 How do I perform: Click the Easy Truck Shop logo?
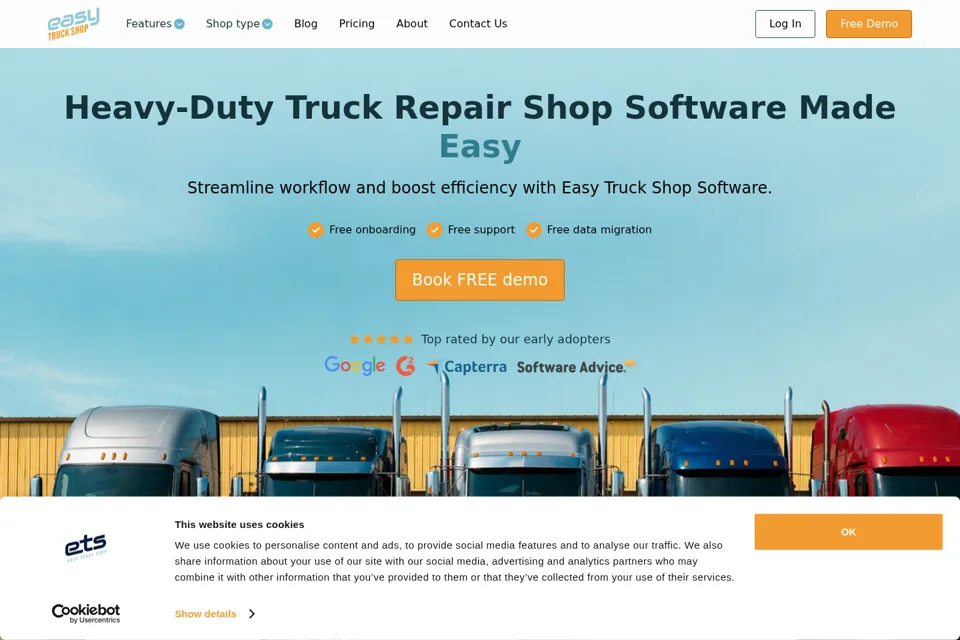click(x=73, y=24)
